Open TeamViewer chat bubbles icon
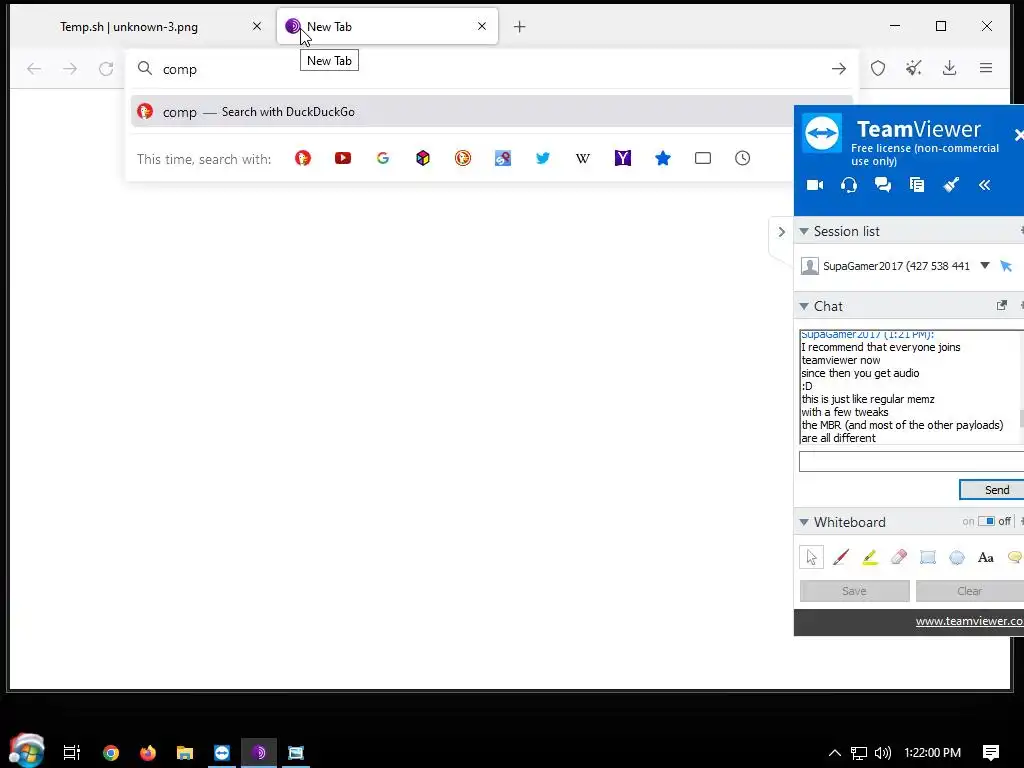This screenshot has width=1024, height=768. [x=882, y=185]
